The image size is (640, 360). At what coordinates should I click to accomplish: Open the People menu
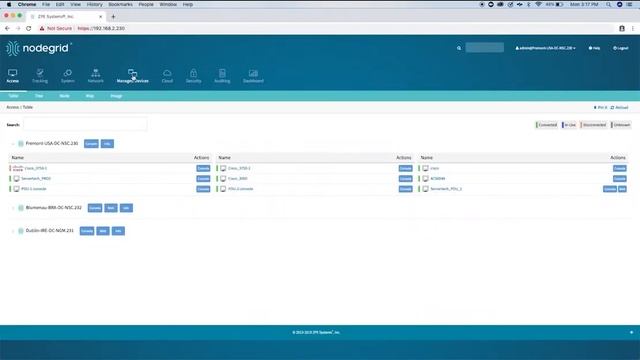click(x=146, y=4)
